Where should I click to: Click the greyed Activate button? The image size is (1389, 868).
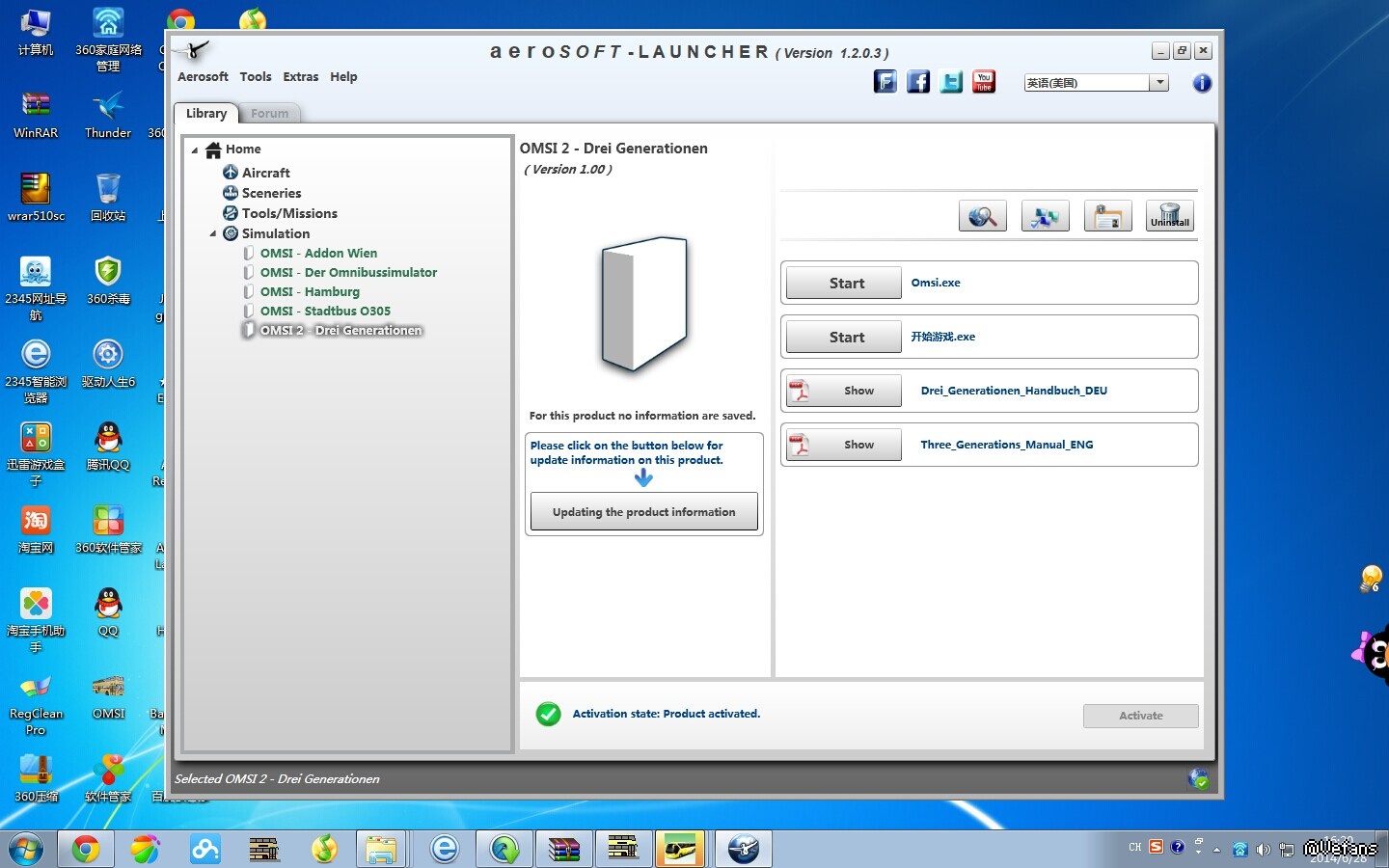[1141, 716]
